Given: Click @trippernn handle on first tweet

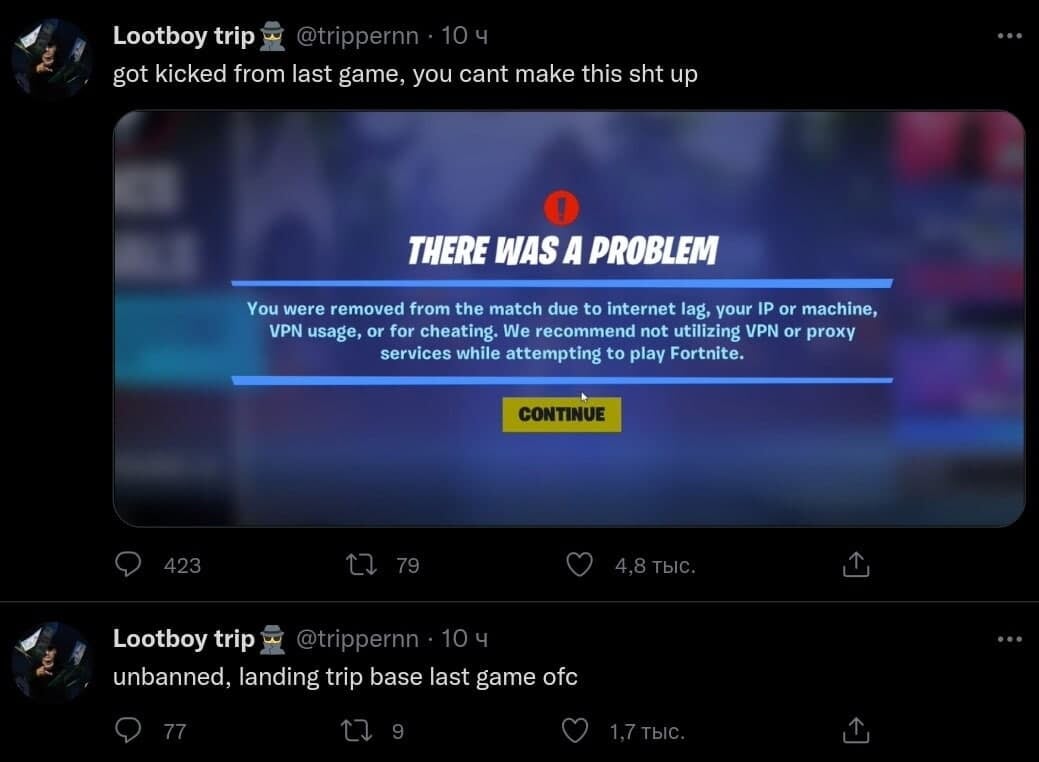Looking at the screenshot, I should (x=357, y=36).
